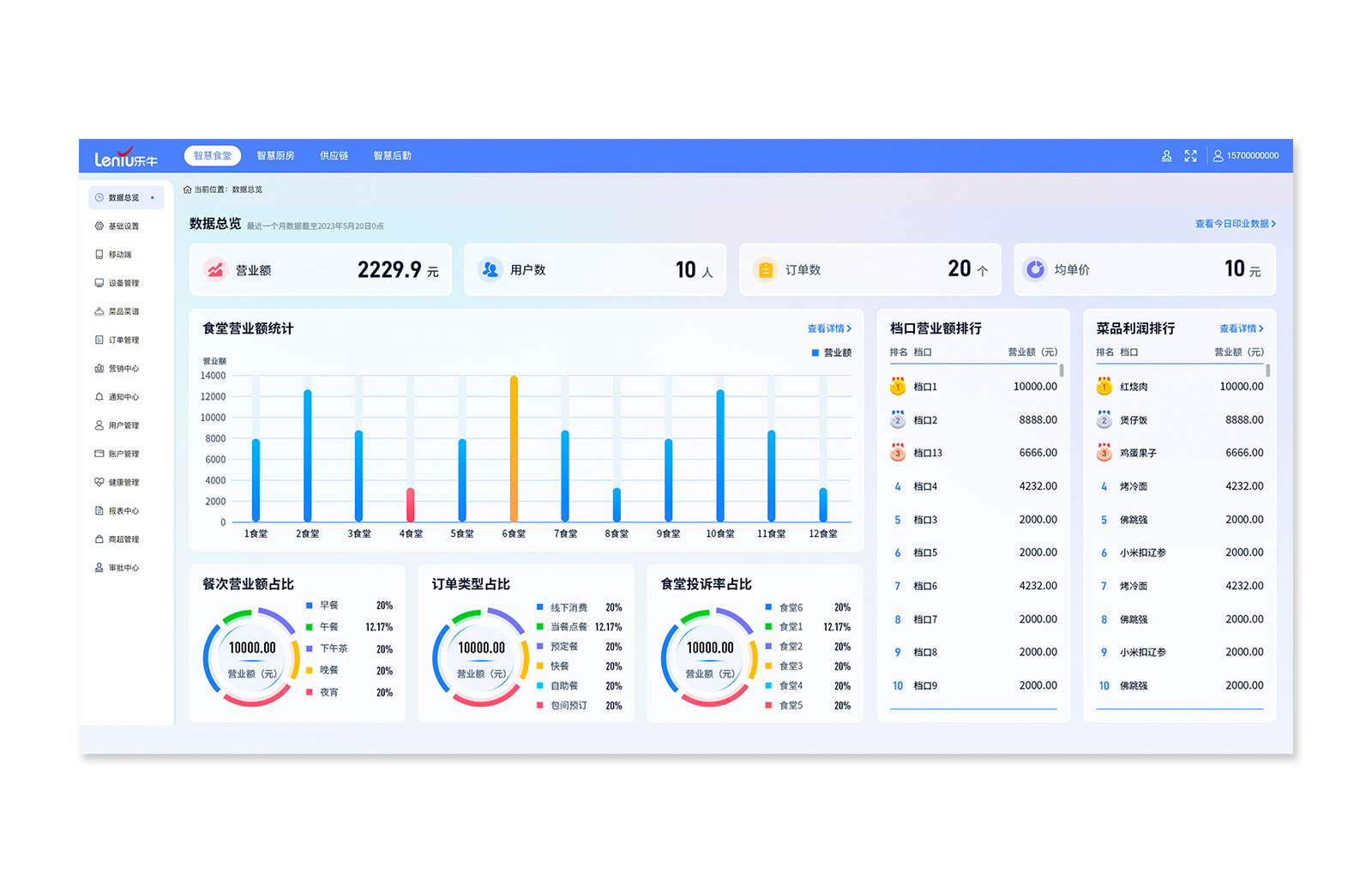The image size is (1372, 892).
Task: Select 菜品菜谱 dish item in sidebar
Action: tap(117, 311)
